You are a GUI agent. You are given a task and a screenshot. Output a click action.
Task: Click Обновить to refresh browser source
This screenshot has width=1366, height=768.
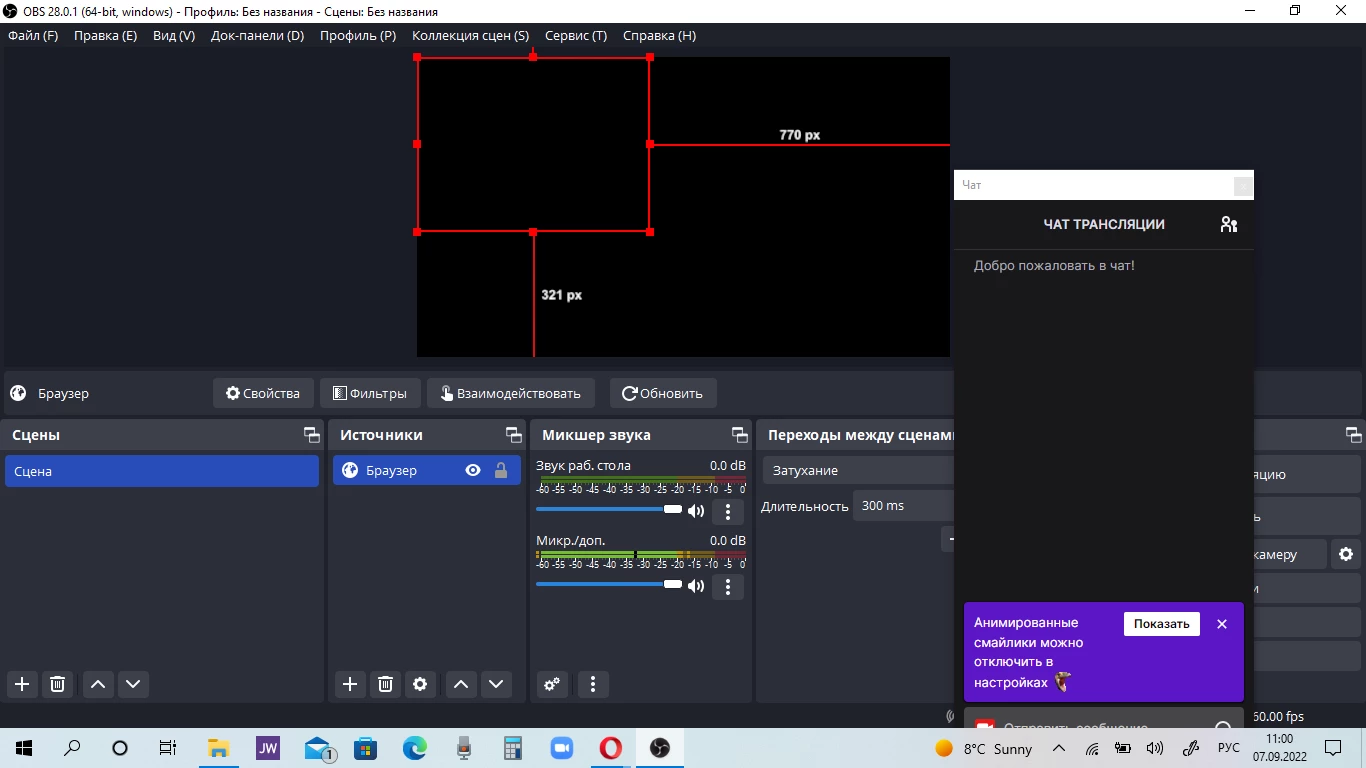coord(663,393)
